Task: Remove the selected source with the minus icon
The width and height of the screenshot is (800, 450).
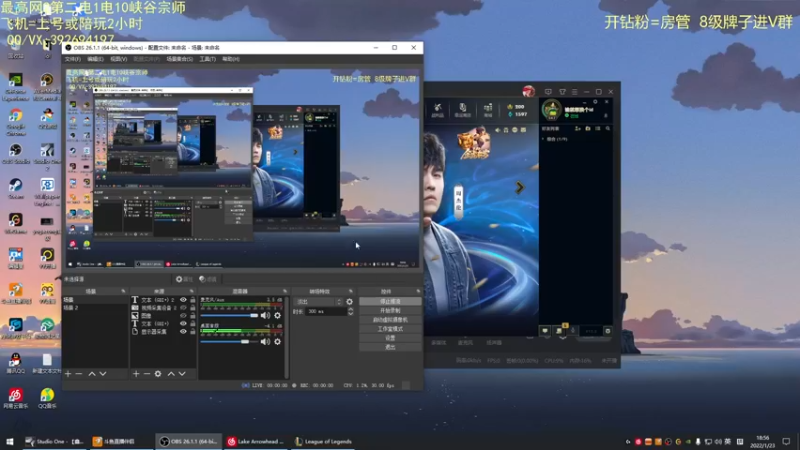Action: (146, 374)
